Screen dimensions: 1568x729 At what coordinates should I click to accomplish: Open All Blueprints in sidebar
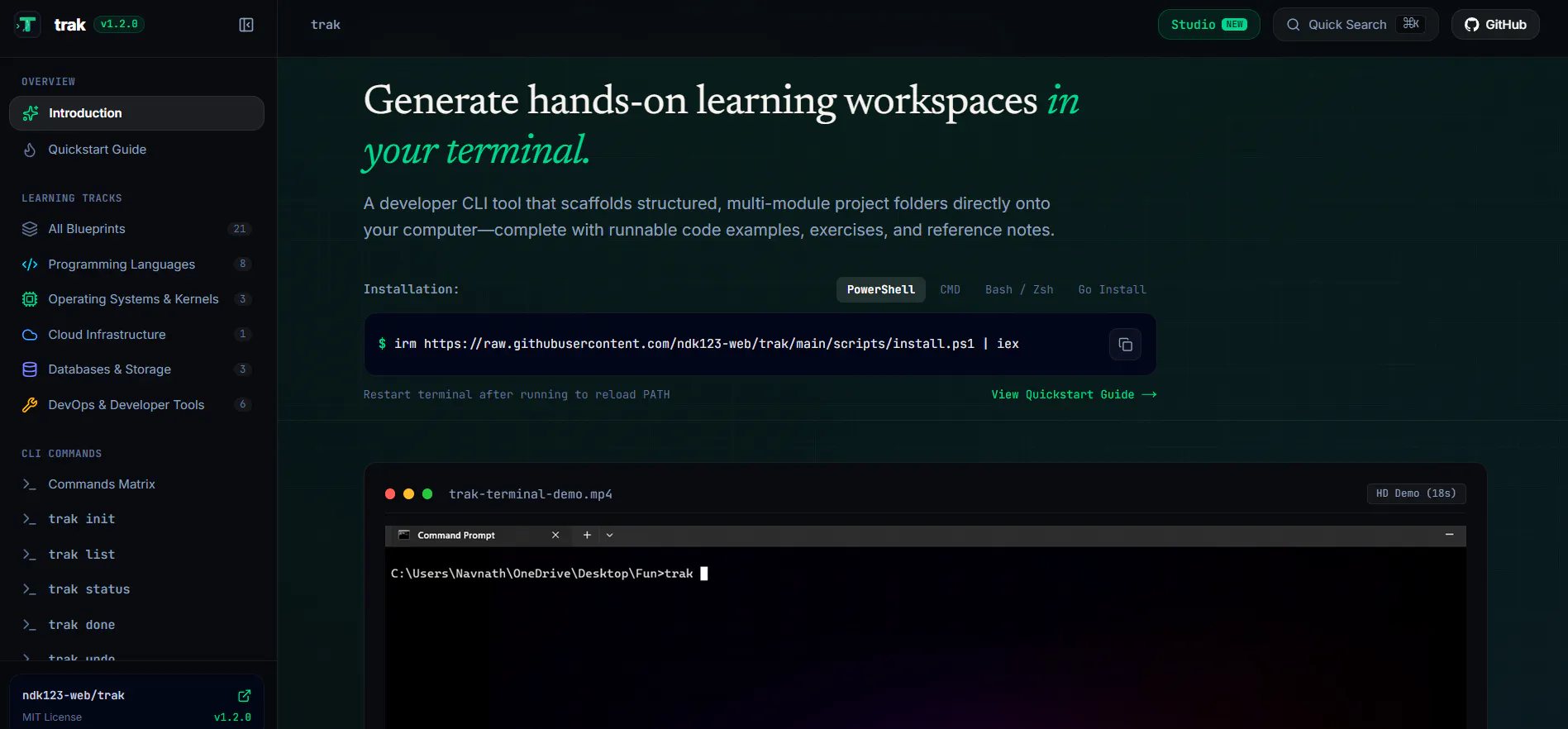pyautogui.click(x=136, y=229)
